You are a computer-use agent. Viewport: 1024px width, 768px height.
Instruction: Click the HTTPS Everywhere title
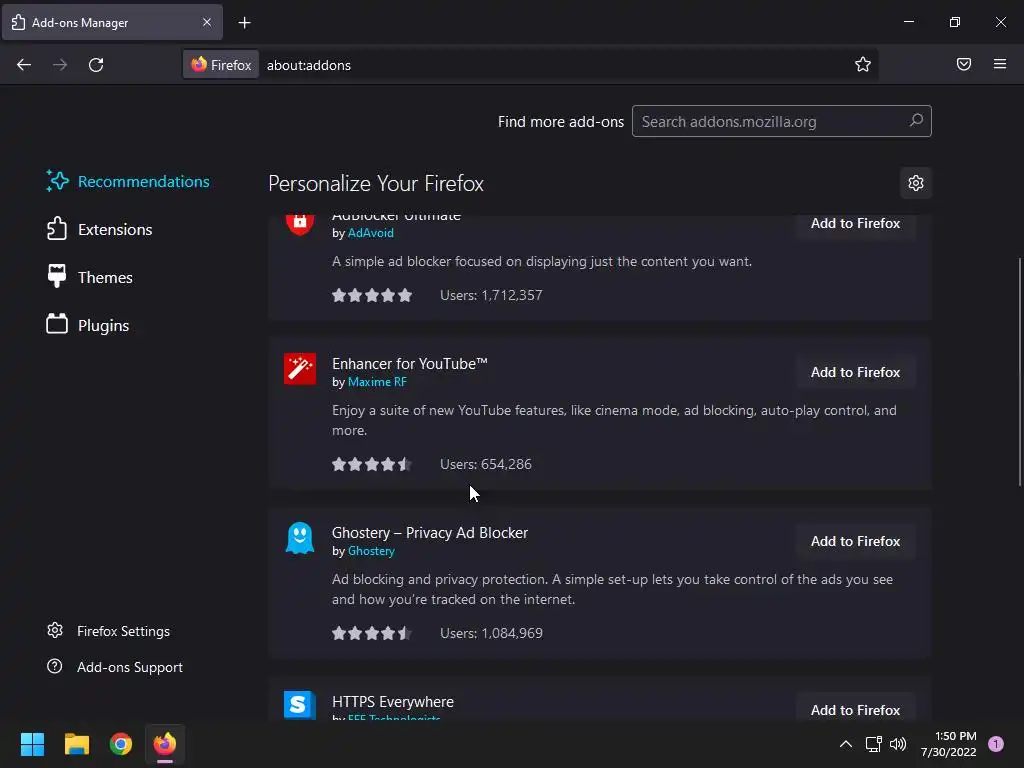[392, 702]
